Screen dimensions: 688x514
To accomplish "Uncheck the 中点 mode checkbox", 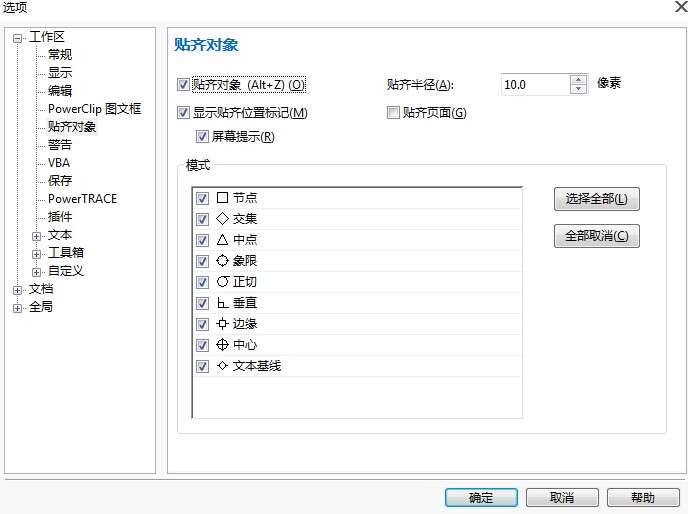I will tap(202, 240).
